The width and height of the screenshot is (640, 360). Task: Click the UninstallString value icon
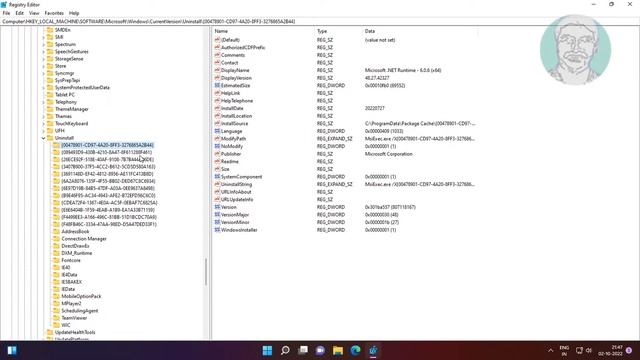tap(217, 184)
